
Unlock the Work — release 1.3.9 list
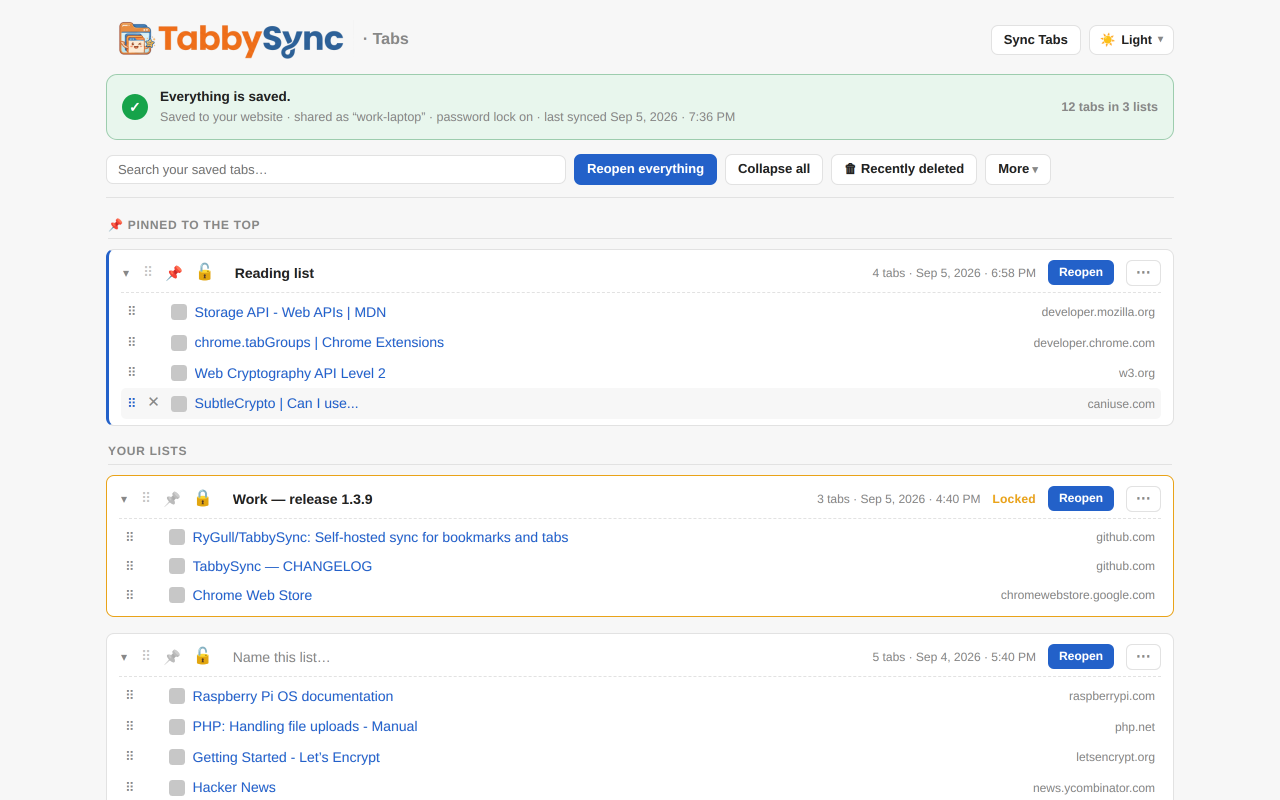[x=202, y=498]
